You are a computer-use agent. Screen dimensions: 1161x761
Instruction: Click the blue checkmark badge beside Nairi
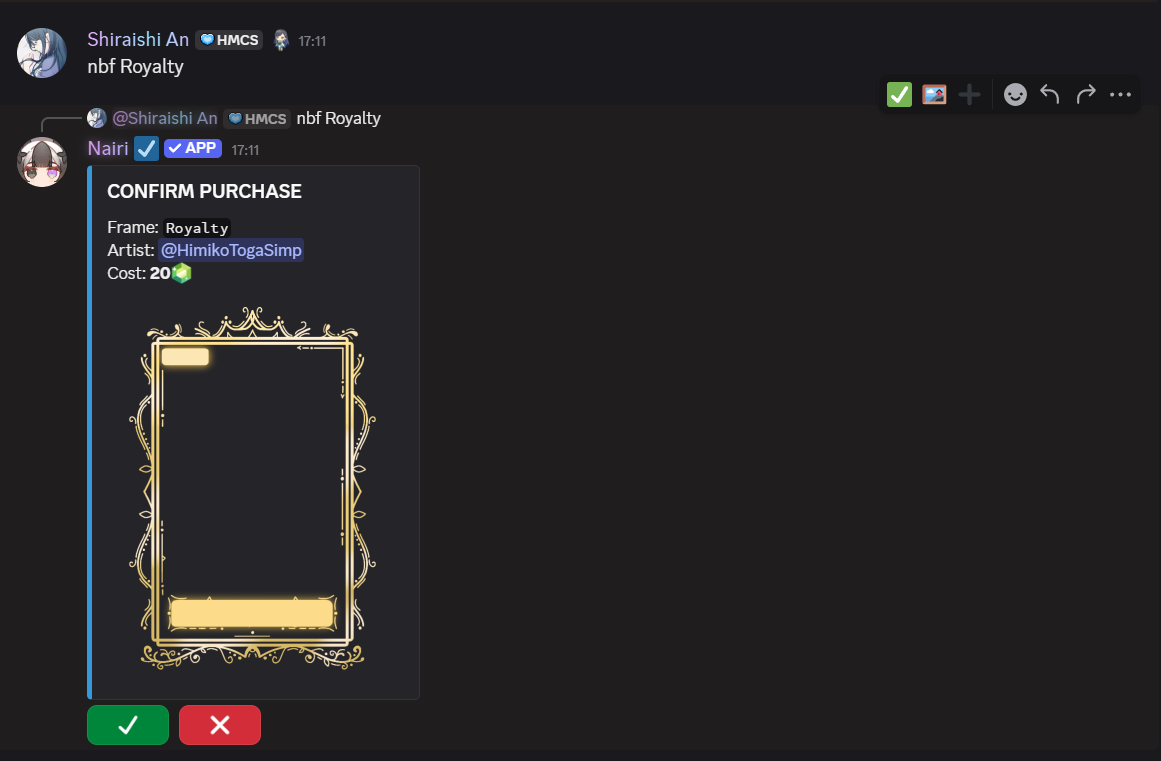coord(147,149)
